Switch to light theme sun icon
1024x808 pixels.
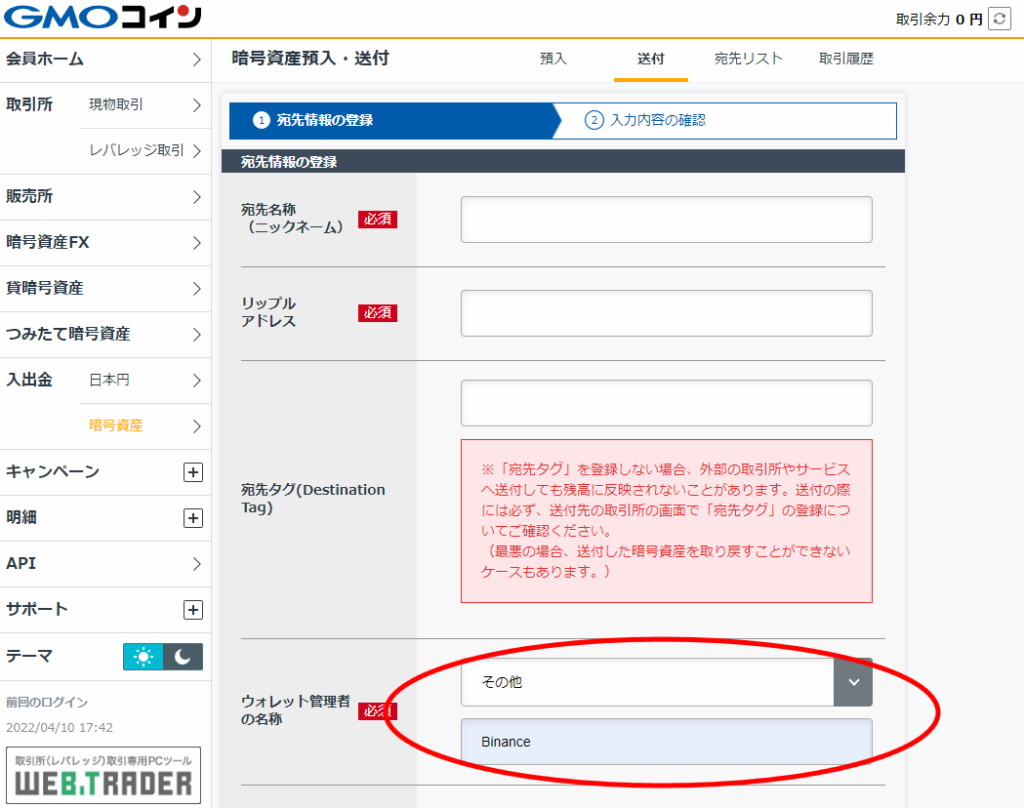pyautogui.click(x=143, y=656)
